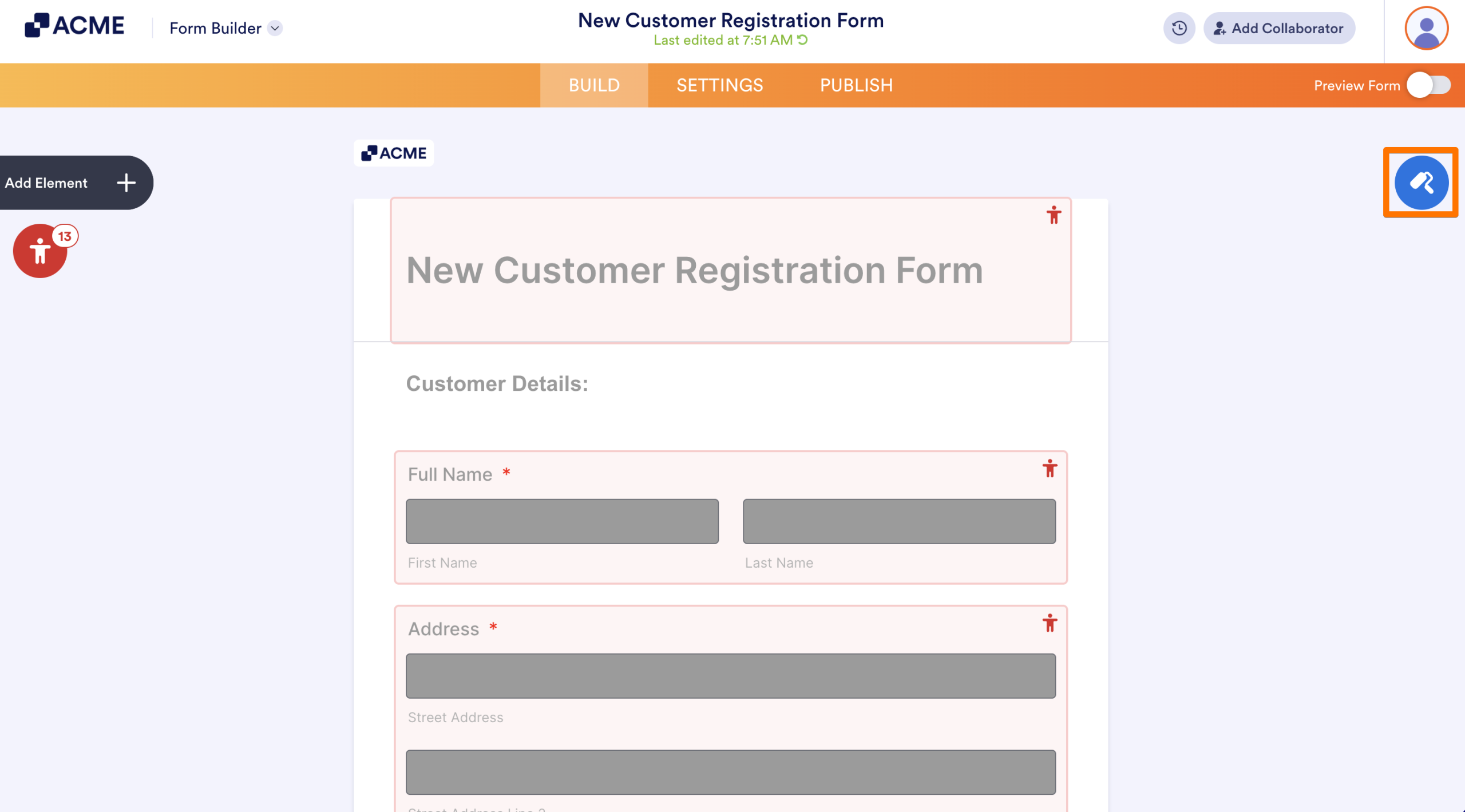Click the Add Collaborator button
This screenshot has height=812, width=1465.
(x=1279, y=28)
